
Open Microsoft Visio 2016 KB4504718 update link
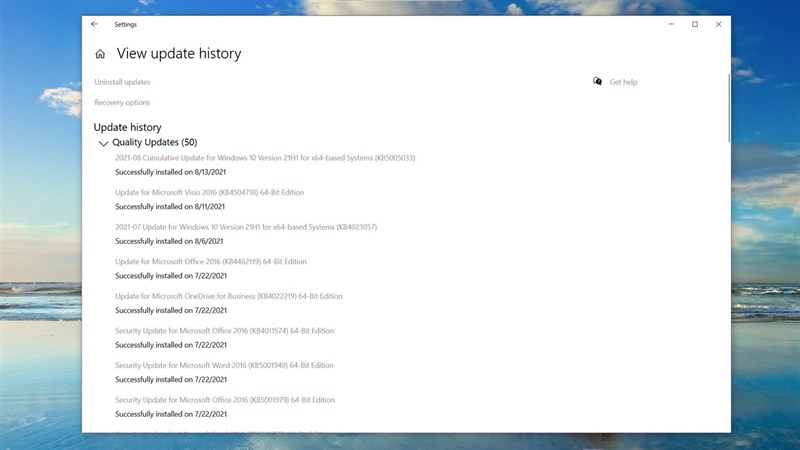[x=209, y=192]
